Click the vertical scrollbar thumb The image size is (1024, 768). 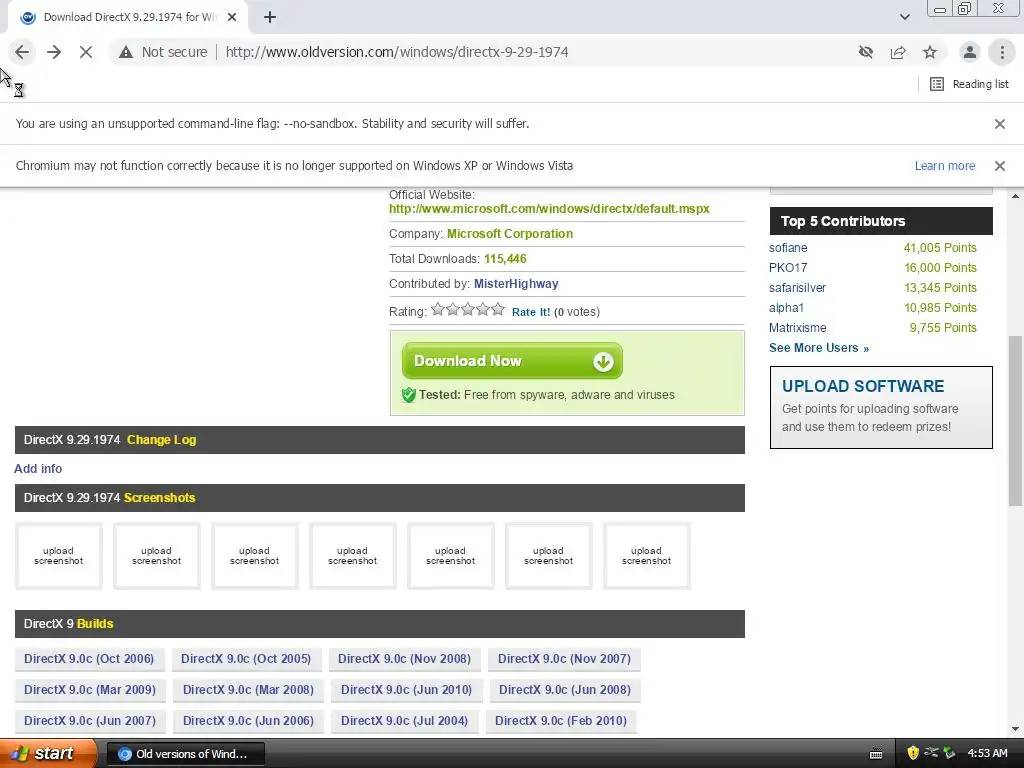(x=1016, y=421)
